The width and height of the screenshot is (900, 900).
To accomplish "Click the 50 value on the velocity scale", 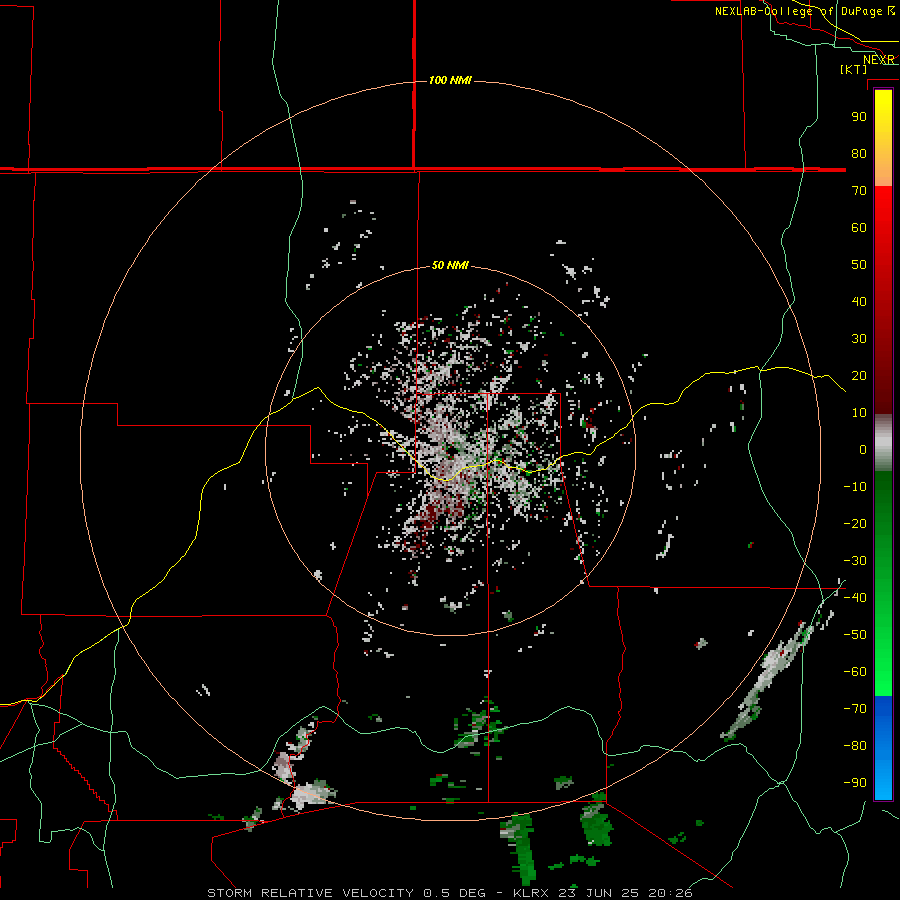I will [859, 265].
